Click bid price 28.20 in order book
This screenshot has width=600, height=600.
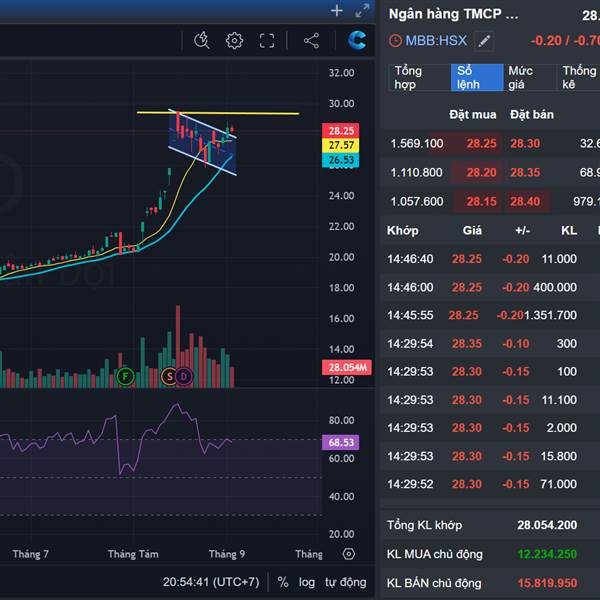[x=481, y=173]
